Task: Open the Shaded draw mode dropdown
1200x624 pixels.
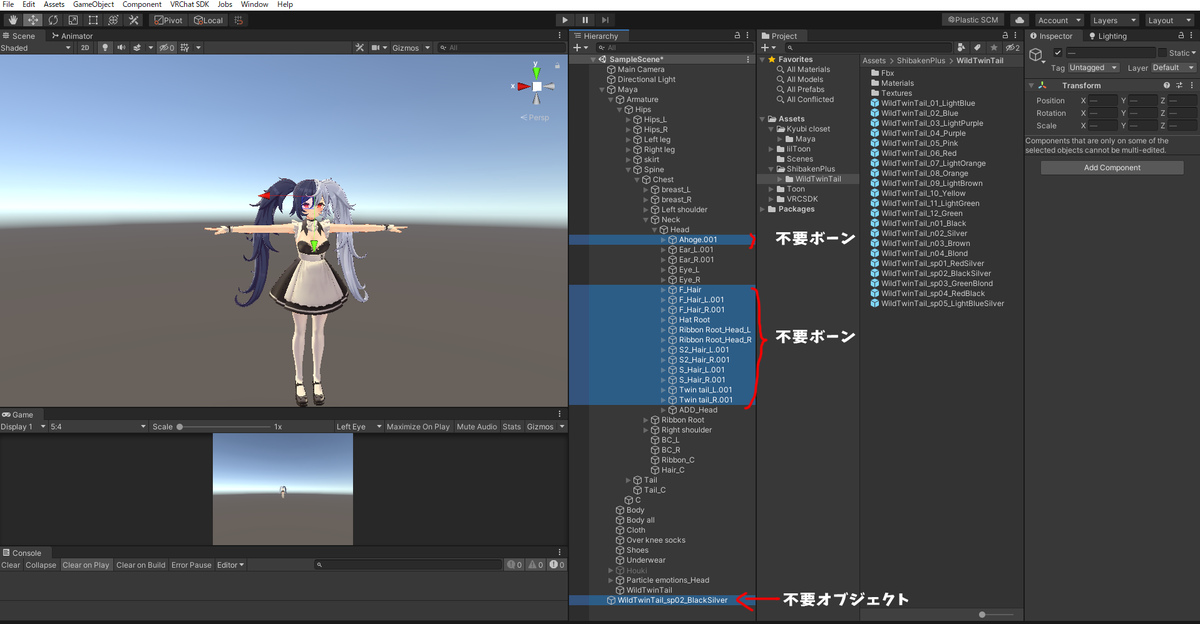Action: (37, 48)
